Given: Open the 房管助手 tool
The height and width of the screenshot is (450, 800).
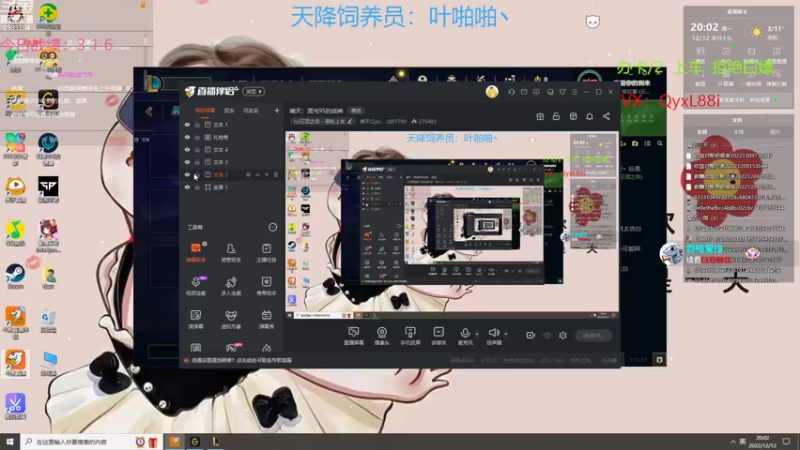Looking at the screenshot, I should click(231, 252).
